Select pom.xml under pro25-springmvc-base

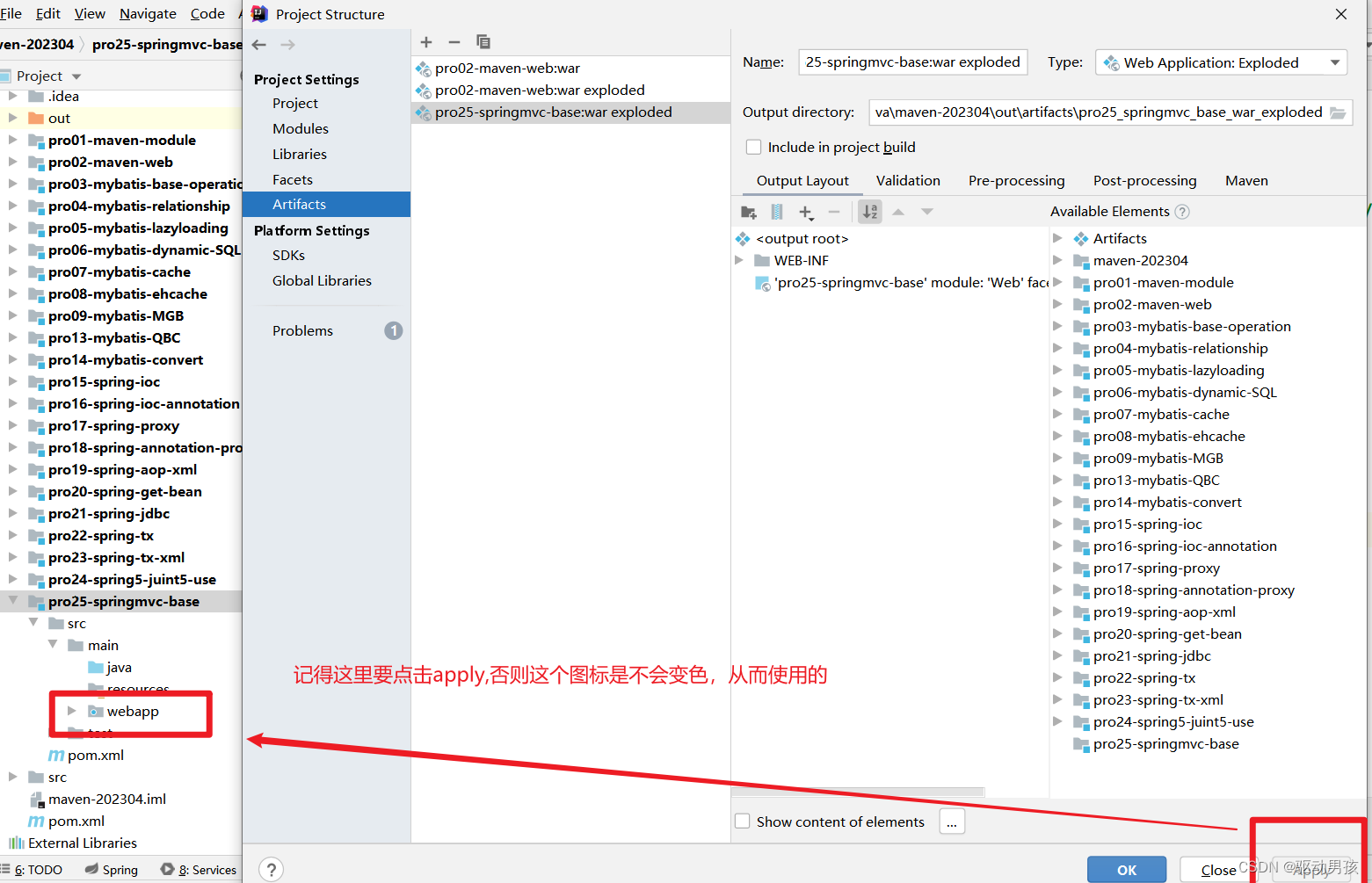coord(86,755)
